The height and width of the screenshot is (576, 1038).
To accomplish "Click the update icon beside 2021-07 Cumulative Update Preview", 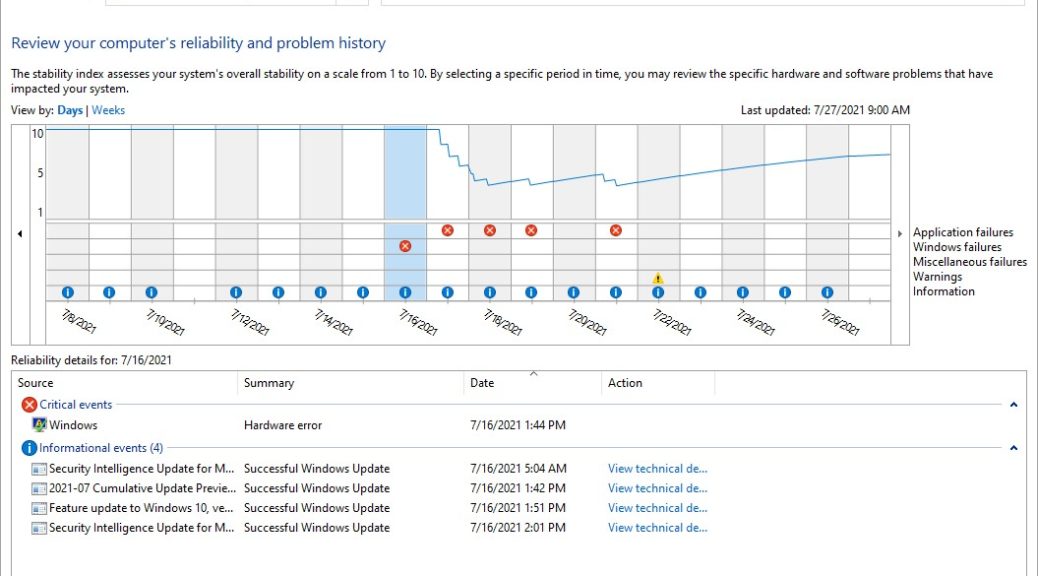I will click(39, 489).
